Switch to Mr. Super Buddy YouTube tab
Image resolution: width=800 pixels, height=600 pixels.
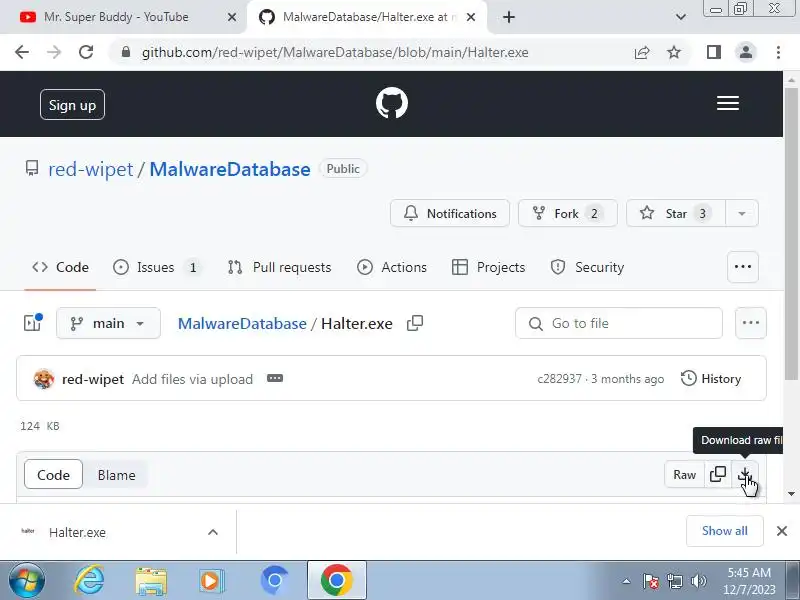pos(116,17)
